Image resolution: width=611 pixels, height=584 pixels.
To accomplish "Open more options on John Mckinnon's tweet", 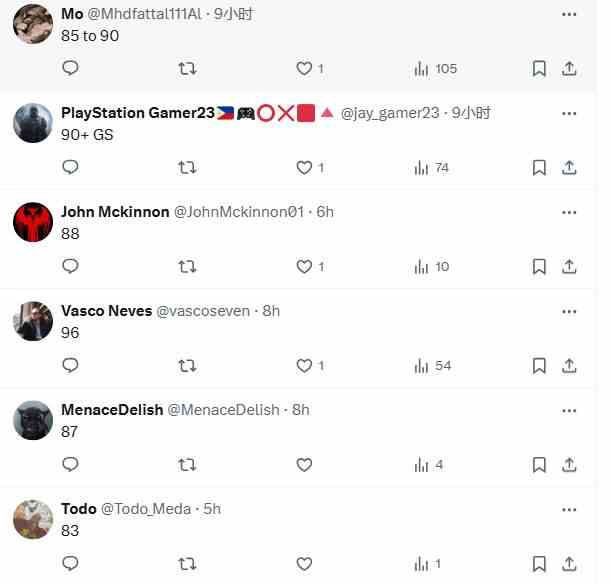I will pyautogui.click(x=569, y=212).
